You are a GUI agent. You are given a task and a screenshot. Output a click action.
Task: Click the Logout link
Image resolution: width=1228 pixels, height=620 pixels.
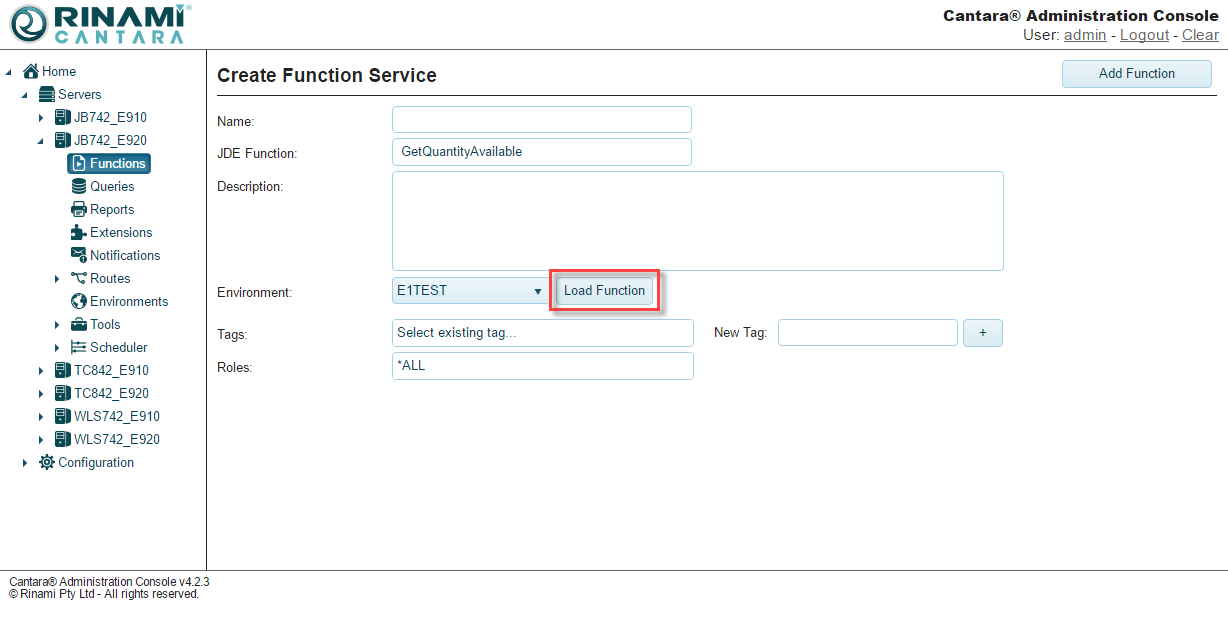pos(1144,35)
